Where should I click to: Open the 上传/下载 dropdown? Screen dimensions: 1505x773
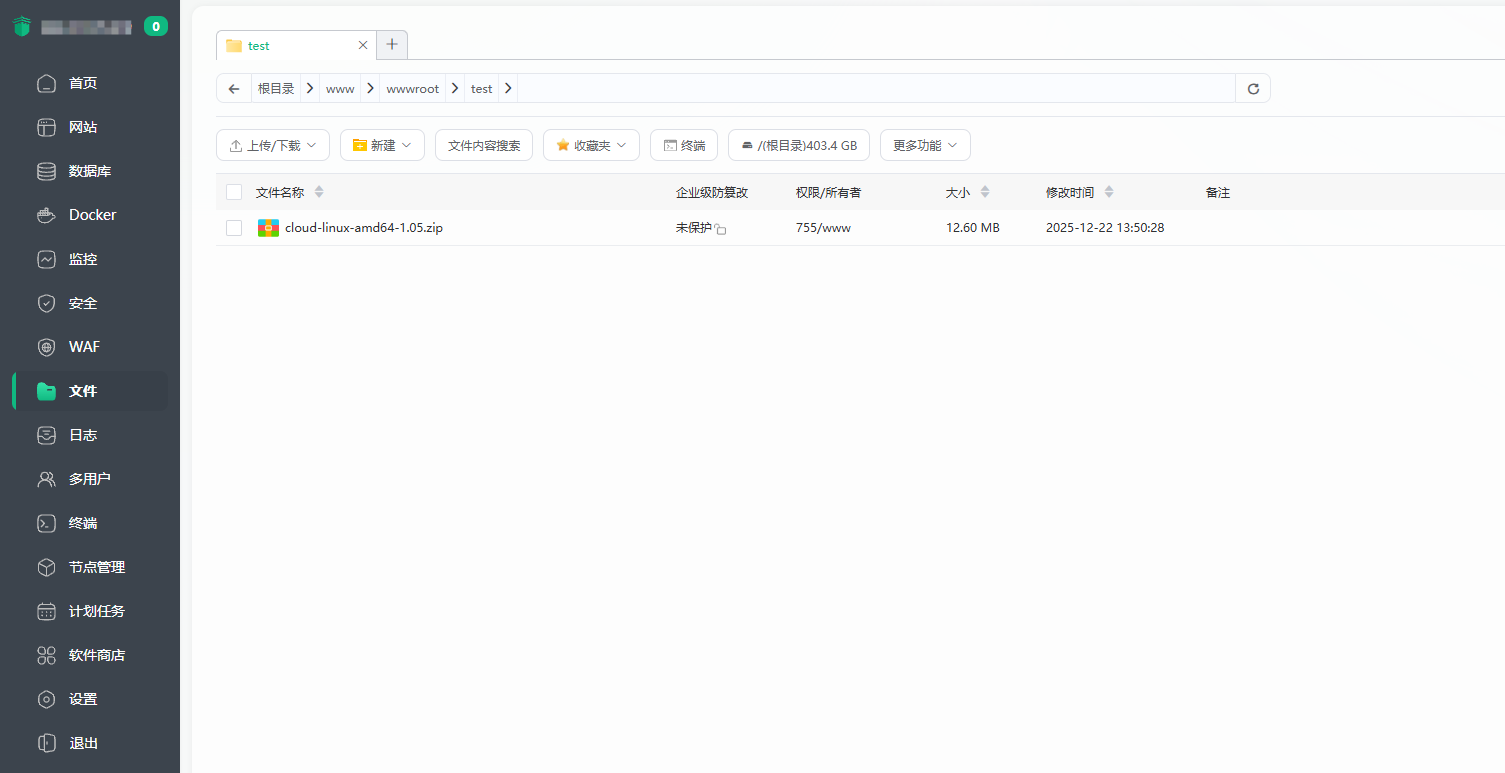tap(273, 145)
